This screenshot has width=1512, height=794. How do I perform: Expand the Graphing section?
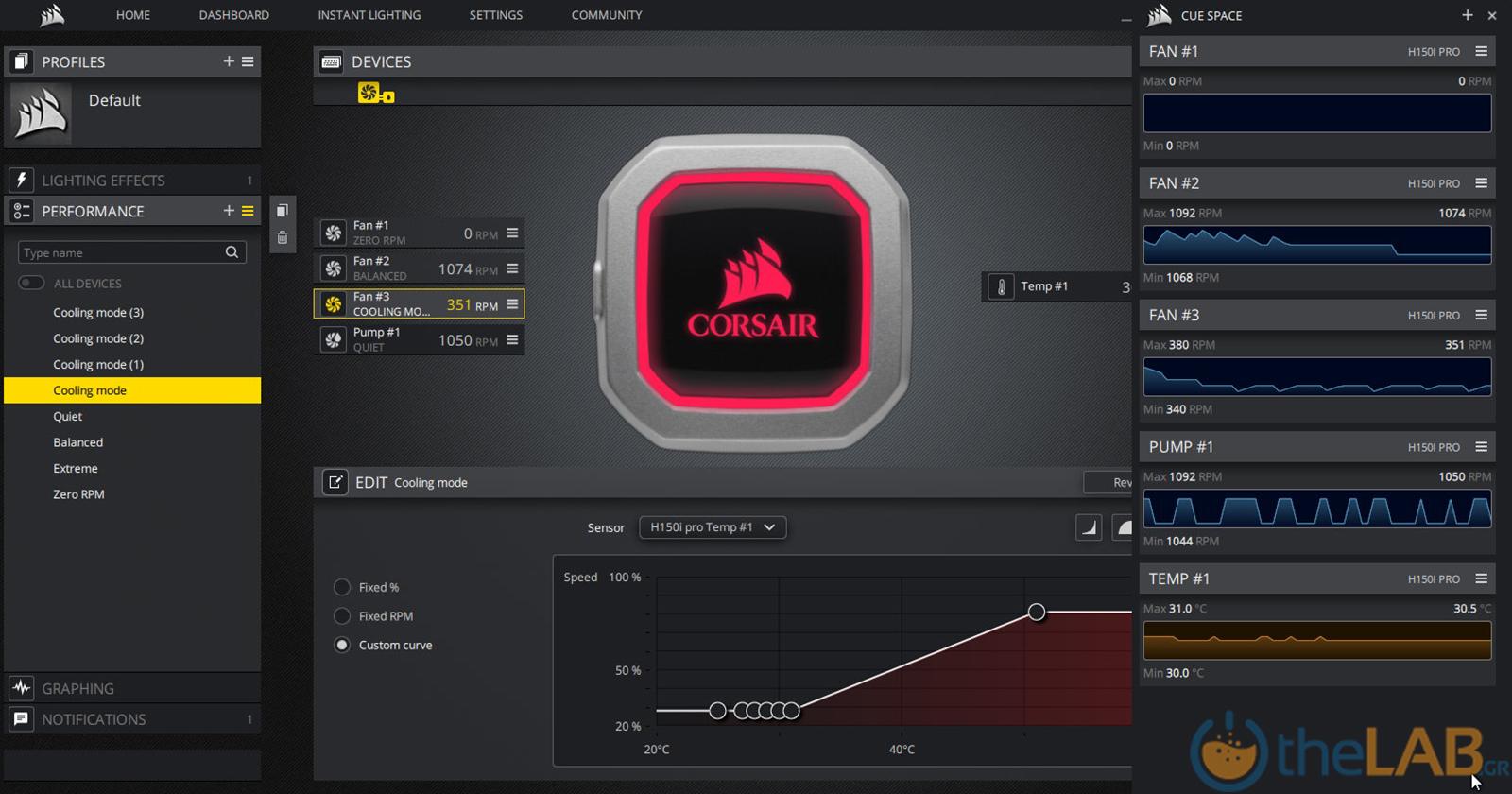pos(132,688)
